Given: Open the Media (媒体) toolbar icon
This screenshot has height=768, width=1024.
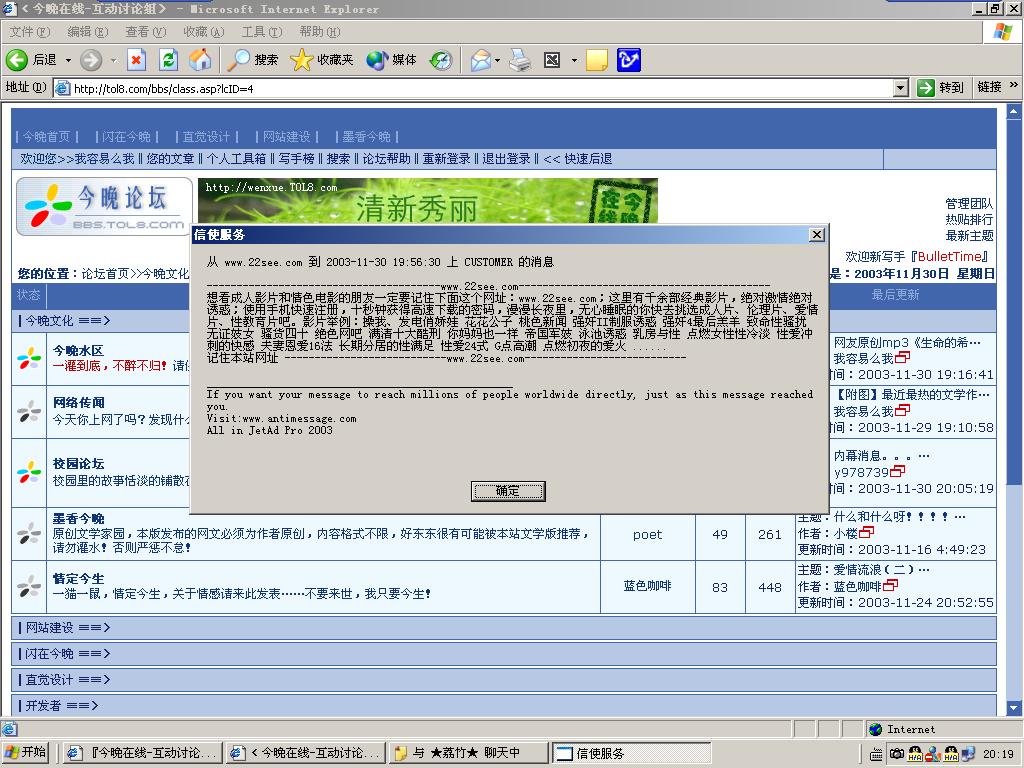Looking at the screenshot, I should click(x=377, y=60).
